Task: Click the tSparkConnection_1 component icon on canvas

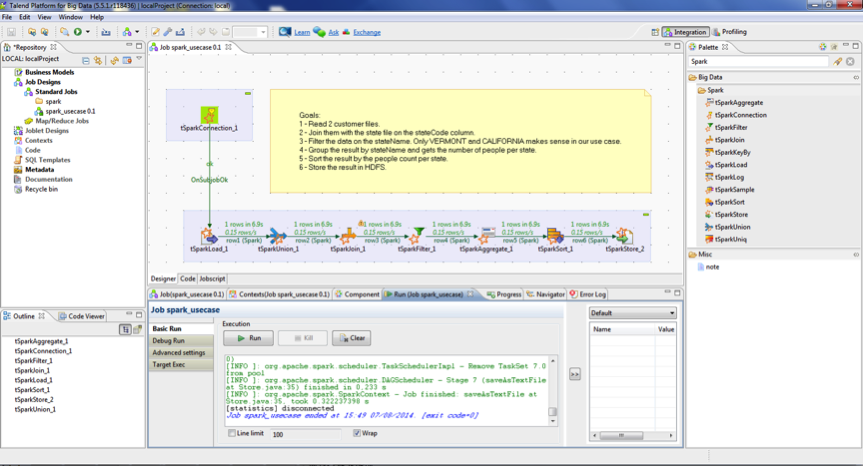Action: (210, 113)
